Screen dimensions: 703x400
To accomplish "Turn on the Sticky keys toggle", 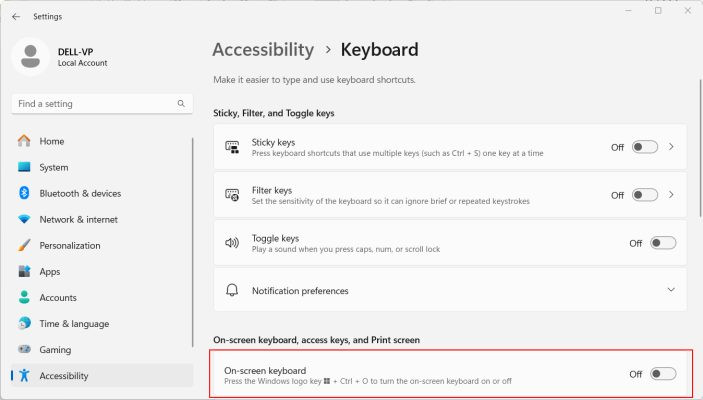I will click(x=645, y=147).
